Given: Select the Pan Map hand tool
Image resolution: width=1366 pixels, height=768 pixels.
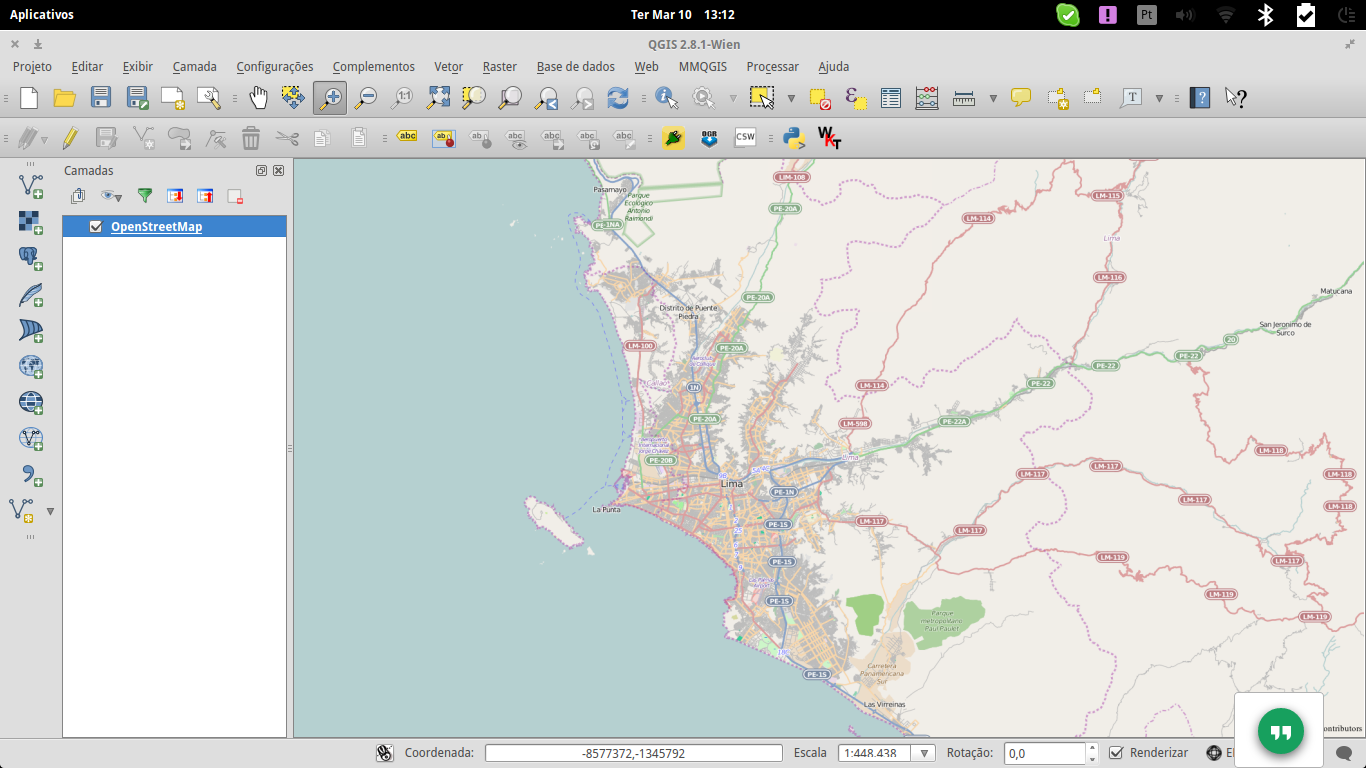Looking at the screenshot, I should click(x=258, y=97).
